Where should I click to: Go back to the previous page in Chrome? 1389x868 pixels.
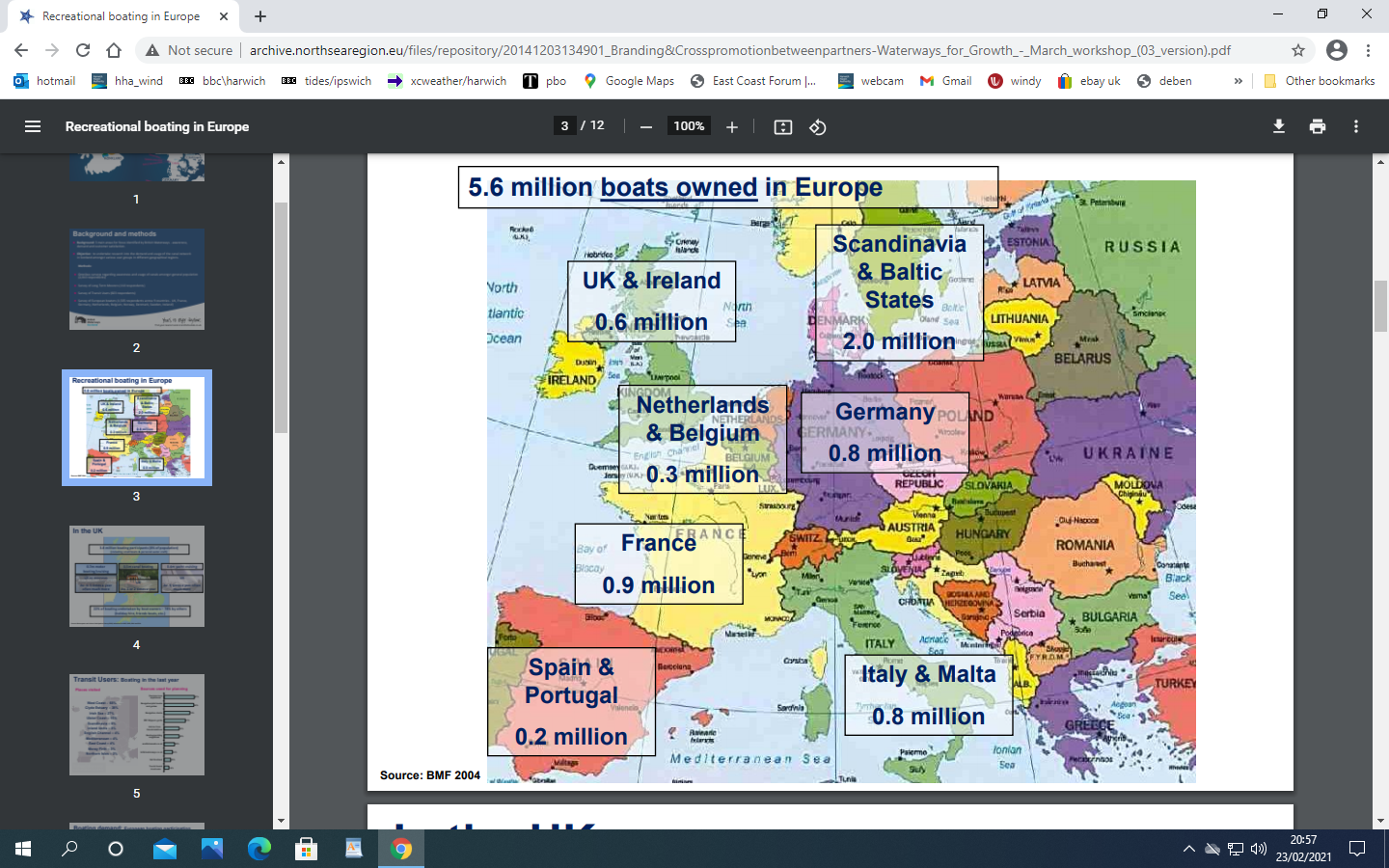point(21,50)
